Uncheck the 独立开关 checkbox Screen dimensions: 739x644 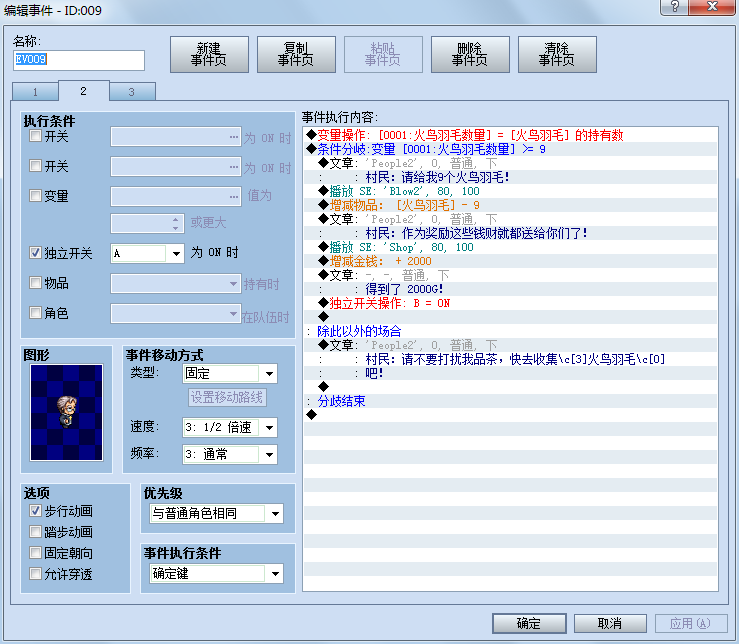(x=35, y=253)
